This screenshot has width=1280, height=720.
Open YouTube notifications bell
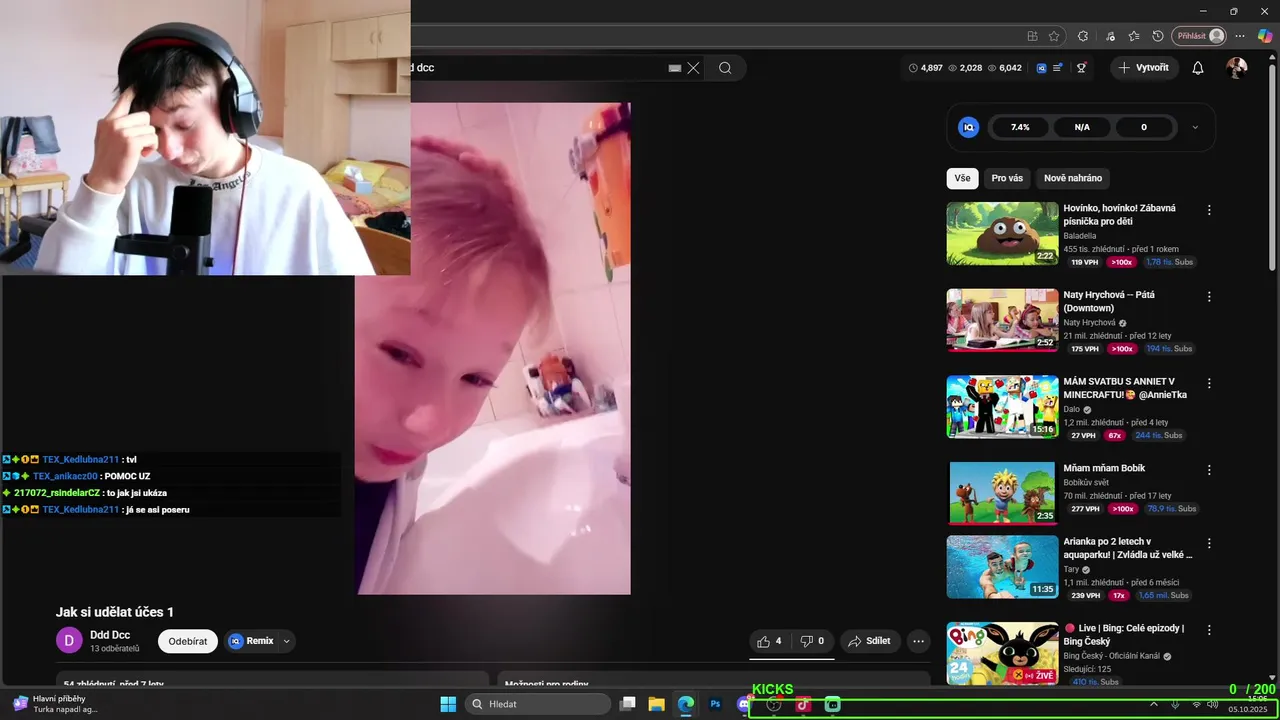click(1198, 68)
